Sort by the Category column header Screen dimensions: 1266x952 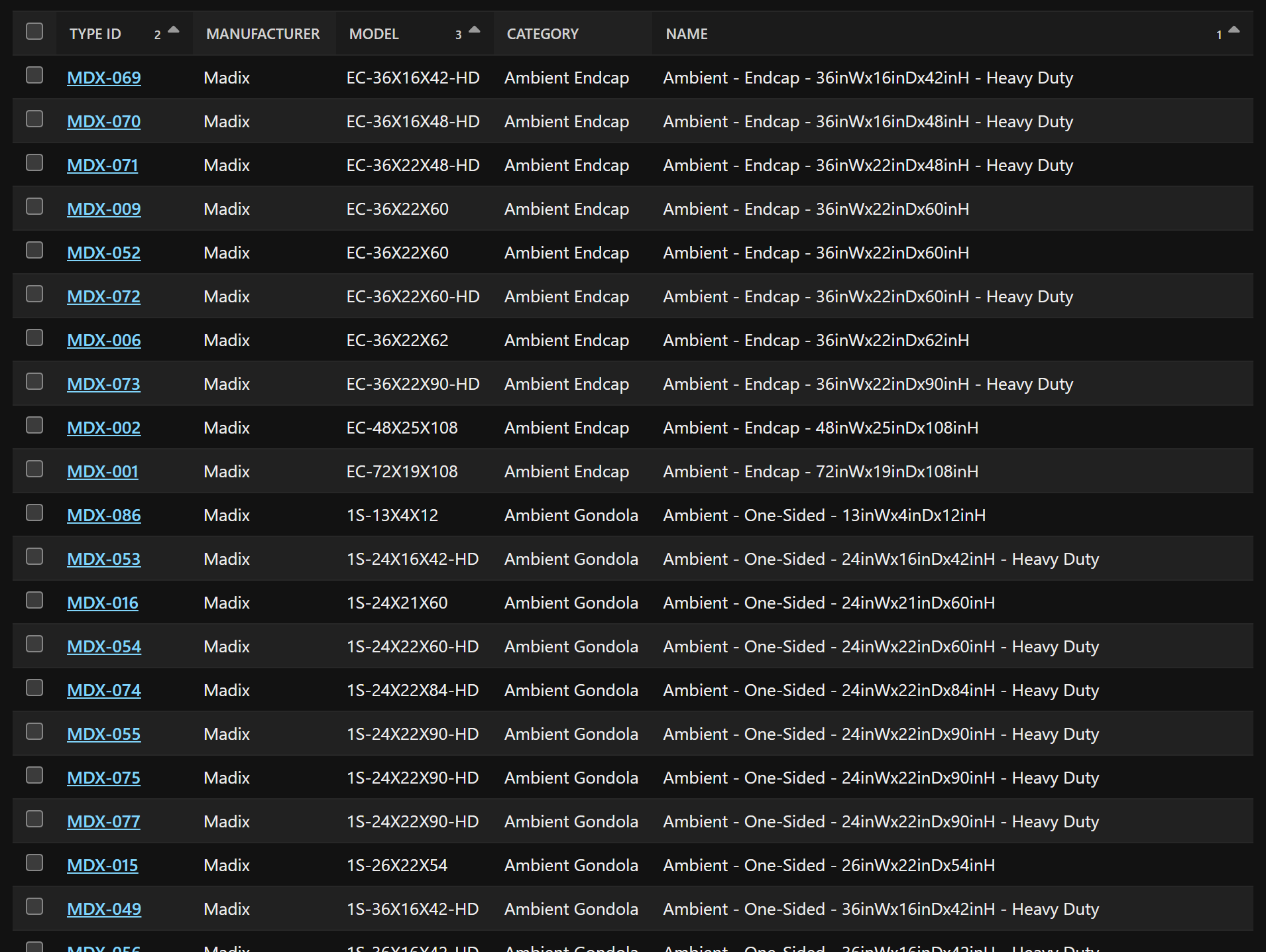tap(542, 34)
